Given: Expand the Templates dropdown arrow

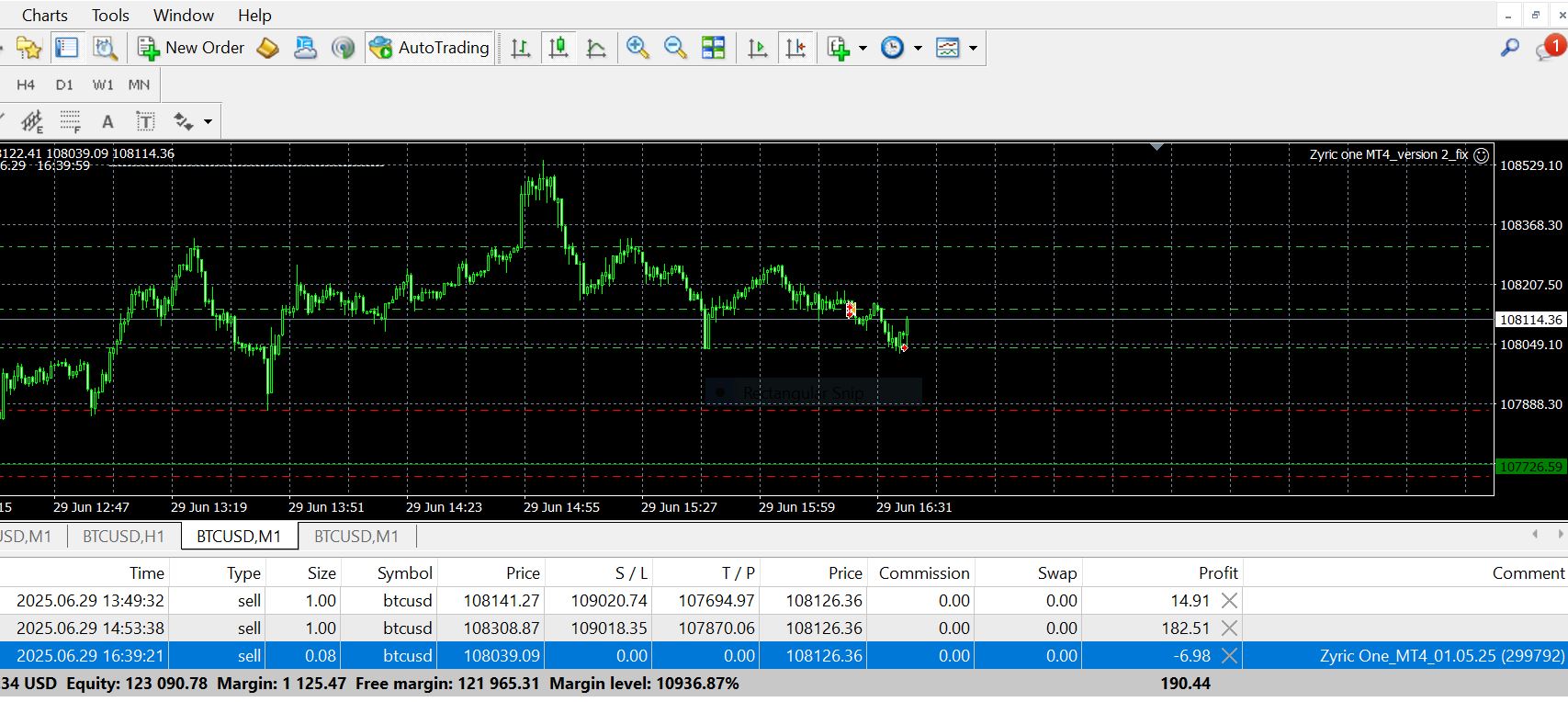Looking at the screenshot, I should [973, 48].
